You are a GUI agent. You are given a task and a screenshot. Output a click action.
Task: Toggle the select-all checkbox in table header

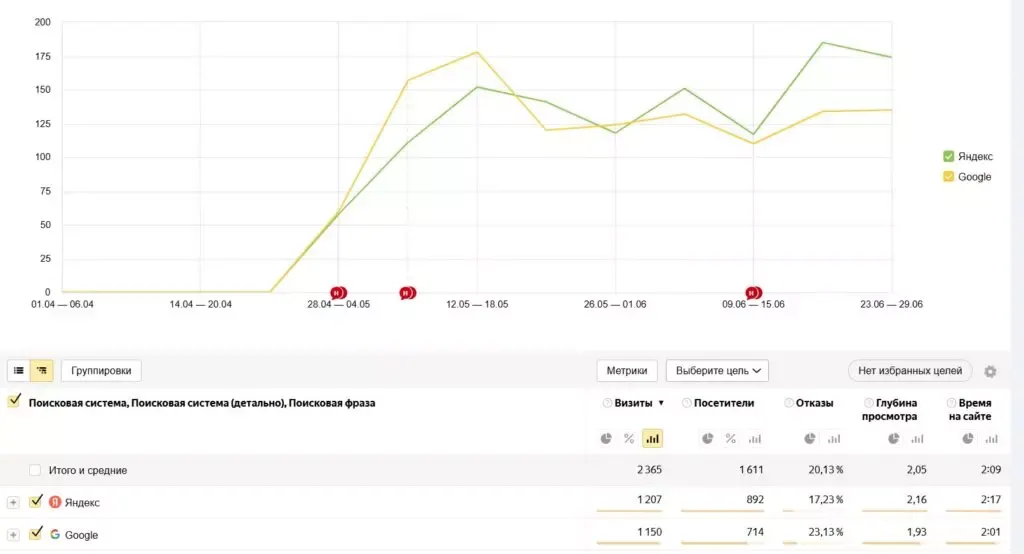click(x=14, y=401)
